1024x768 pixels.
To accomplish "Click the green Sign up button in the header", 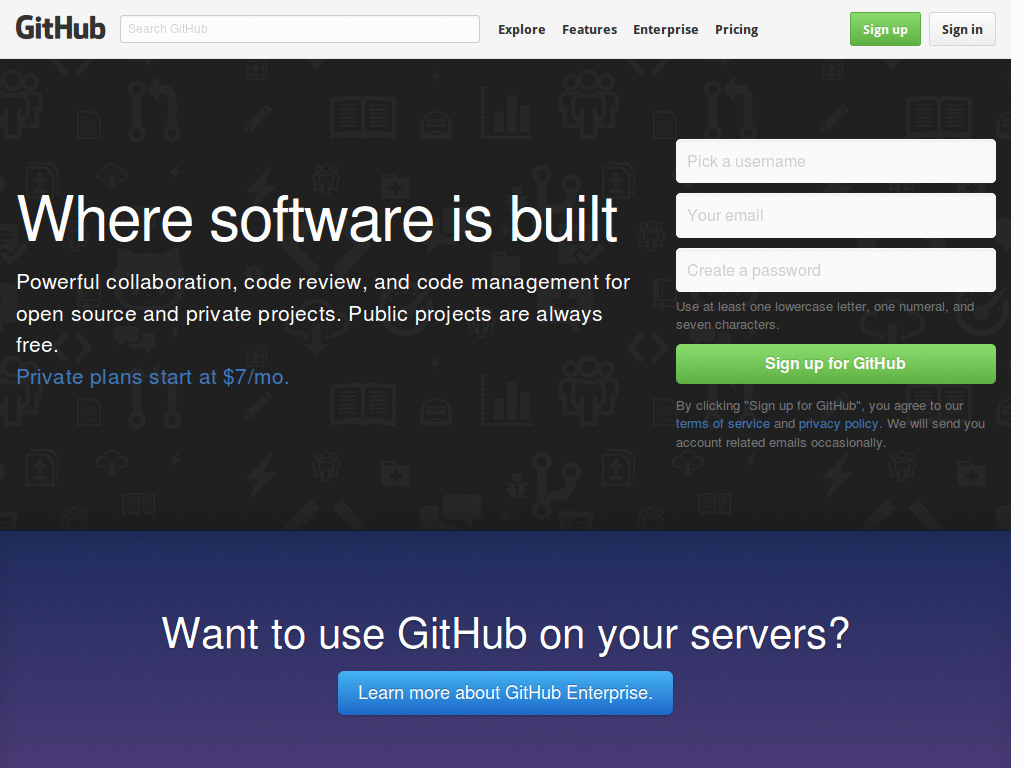I will [x=884, y=29].
